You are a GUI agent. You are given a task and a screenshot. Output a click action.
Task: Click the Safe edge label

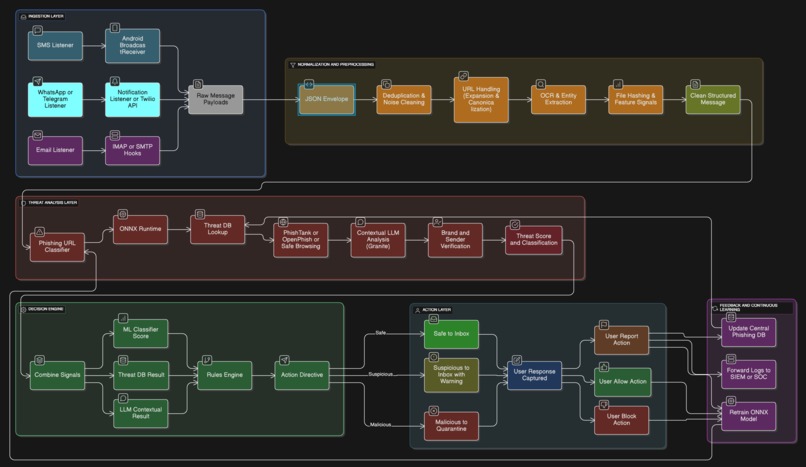pos(380,333)
